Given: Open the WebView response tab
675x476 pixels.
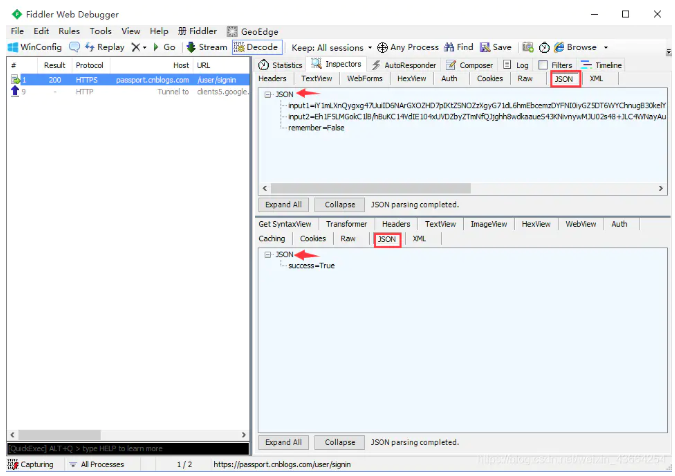Looking at the screenshot, I should (580, 224).
